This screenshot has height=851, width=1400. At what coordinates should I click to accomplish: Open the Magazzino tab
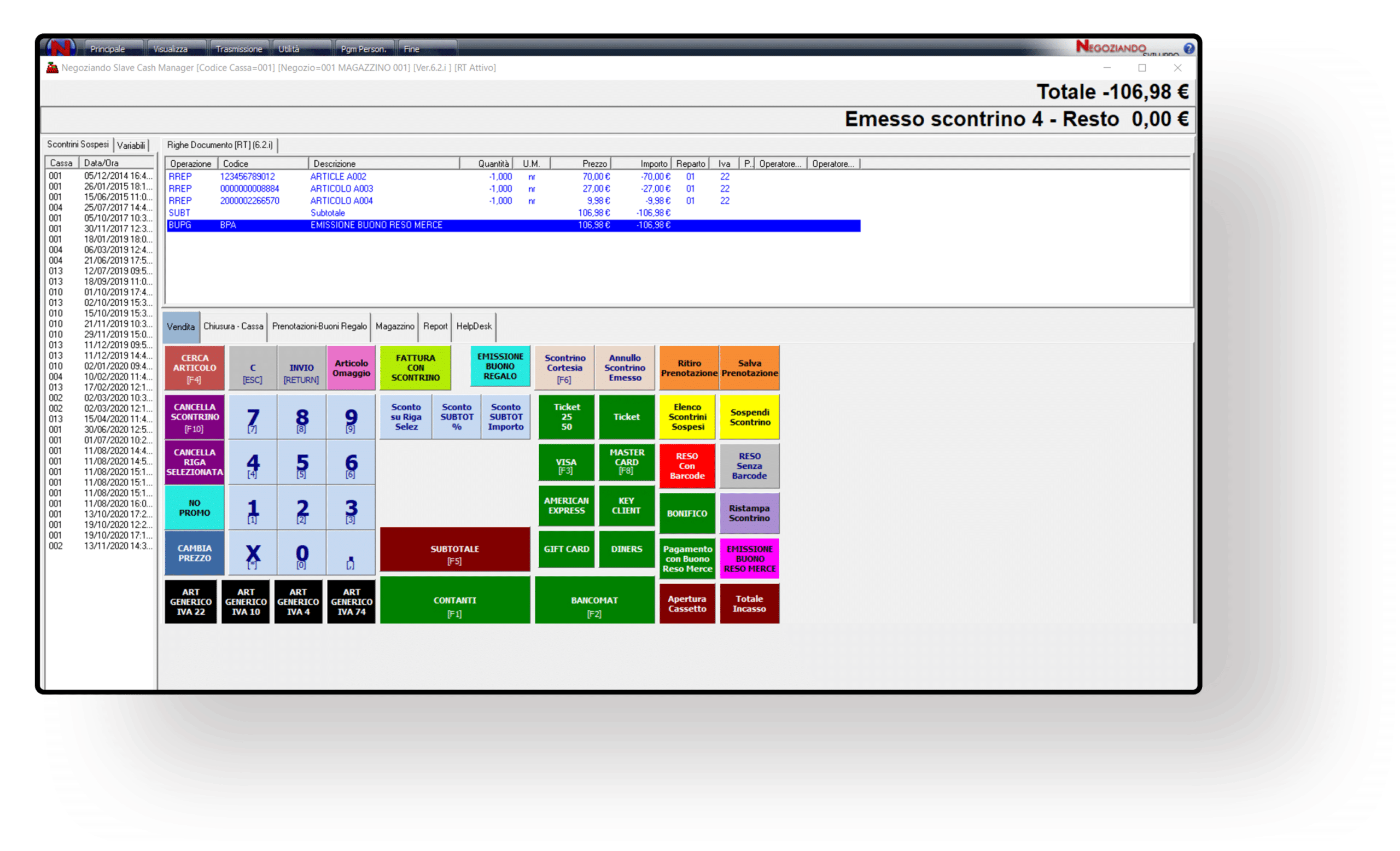click(x=395, y=326)
